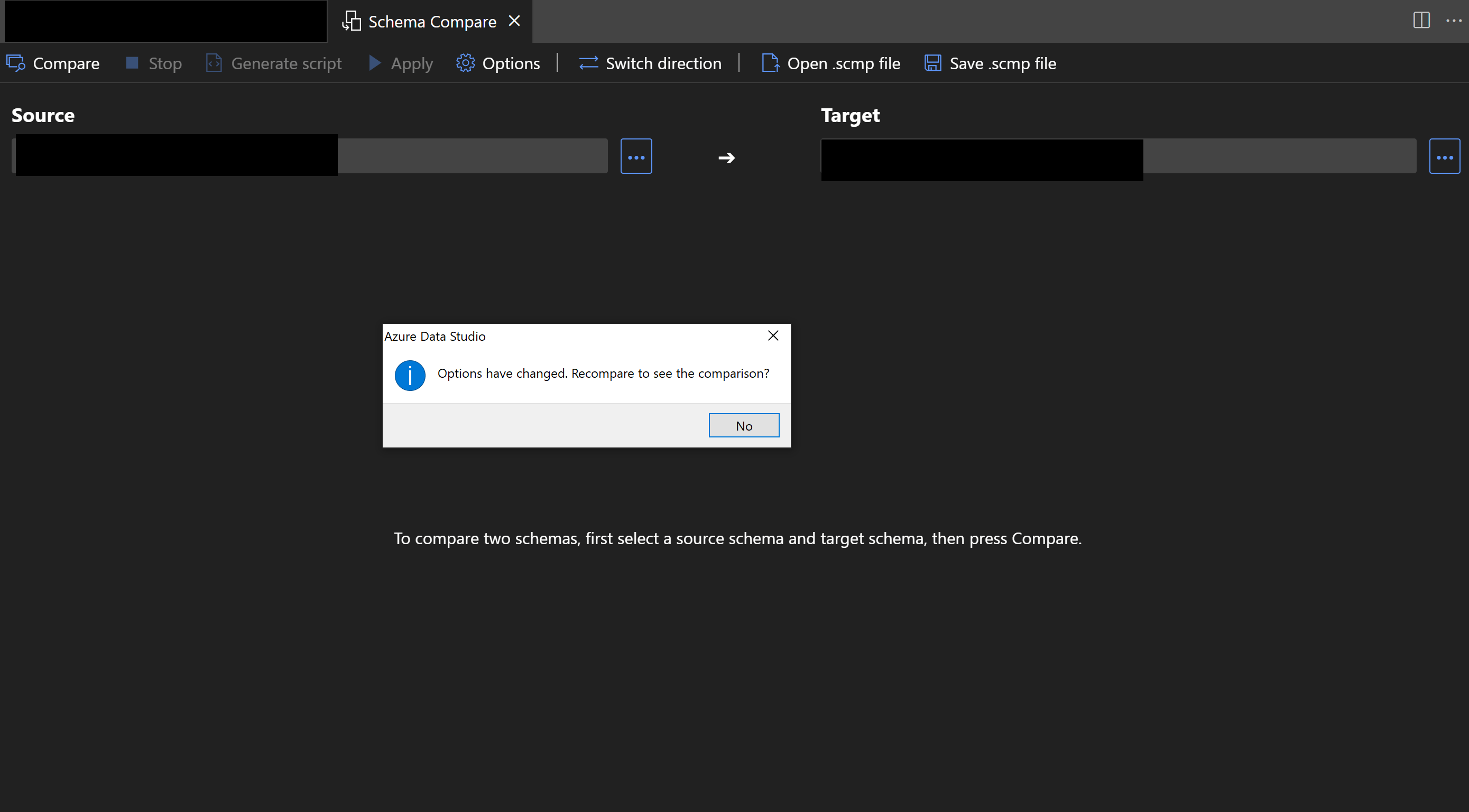Select the Generate script icon

(x=214, y=63)
